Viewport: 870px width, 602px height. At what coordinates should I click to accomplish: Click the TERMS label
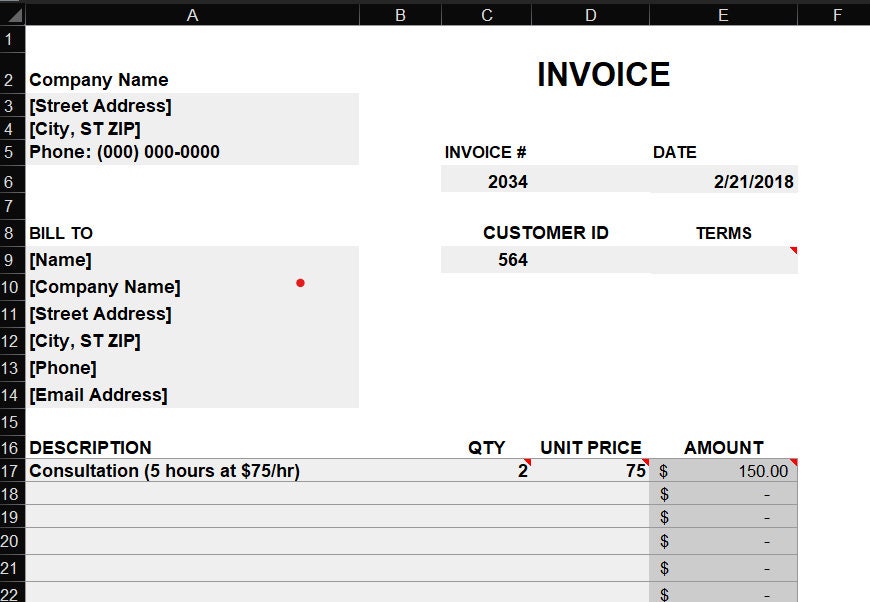(x=724, y=233)
